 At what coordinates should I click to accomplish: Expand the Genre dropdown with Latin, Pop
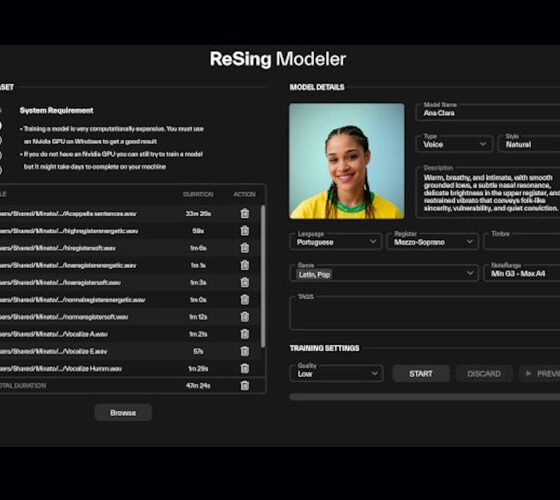[384, 274]
